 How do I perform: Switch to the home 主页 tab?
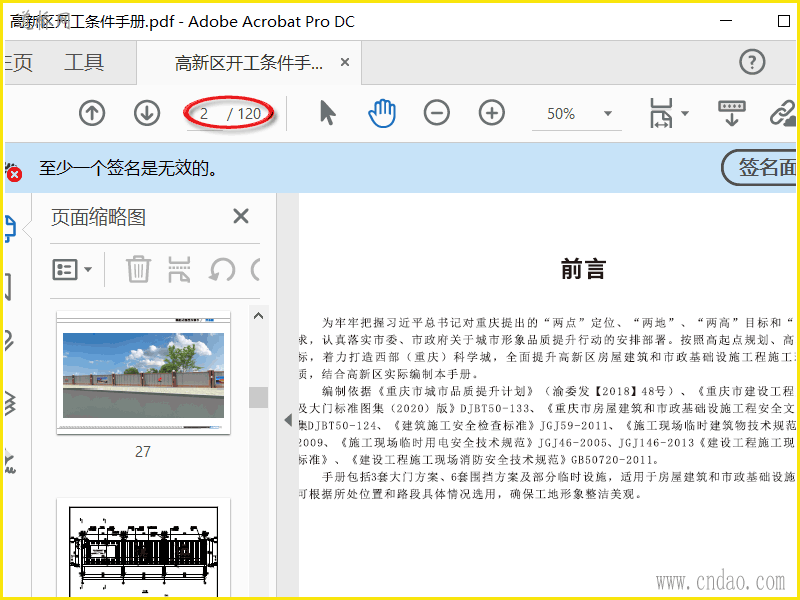18,63
